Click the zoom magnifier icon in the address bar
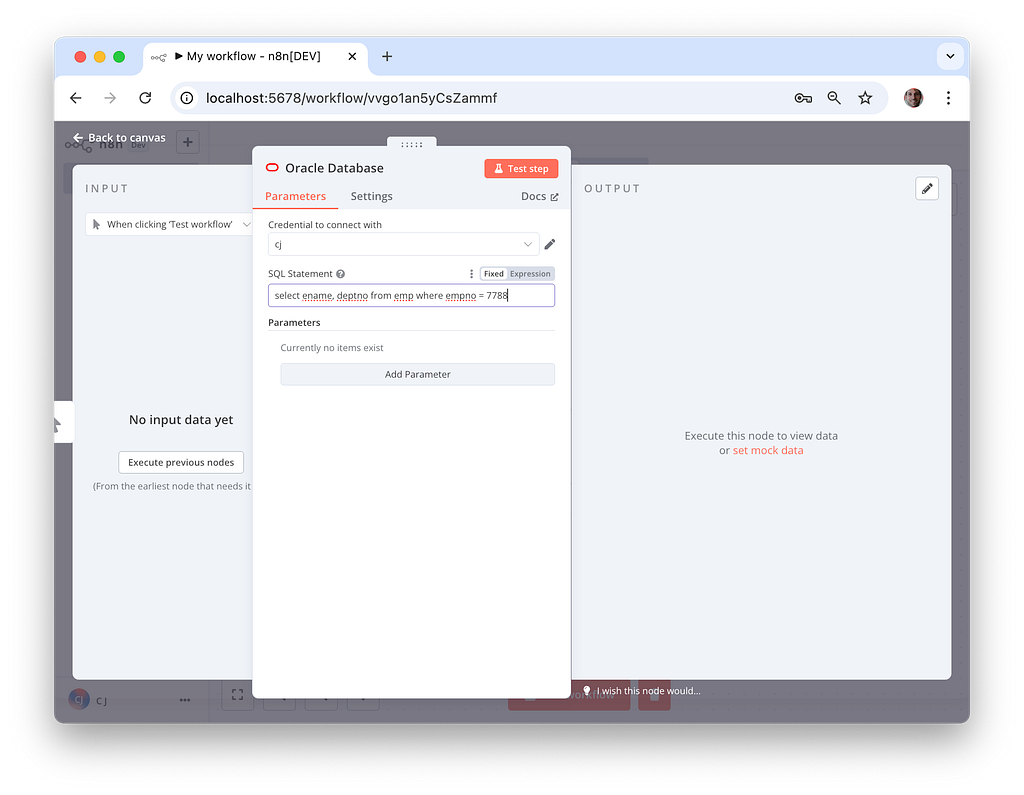1024x795 pixels. 834,98
